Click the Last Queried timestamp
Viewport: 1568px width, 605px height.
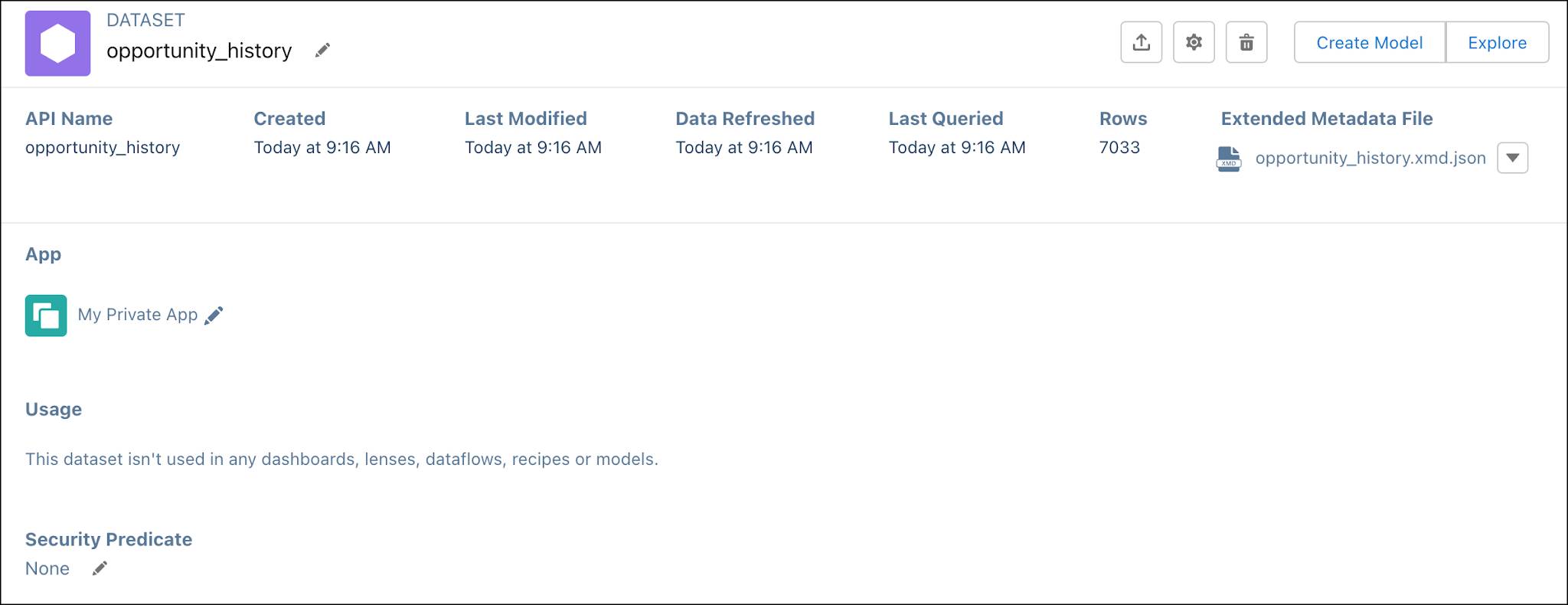[957, 147]
